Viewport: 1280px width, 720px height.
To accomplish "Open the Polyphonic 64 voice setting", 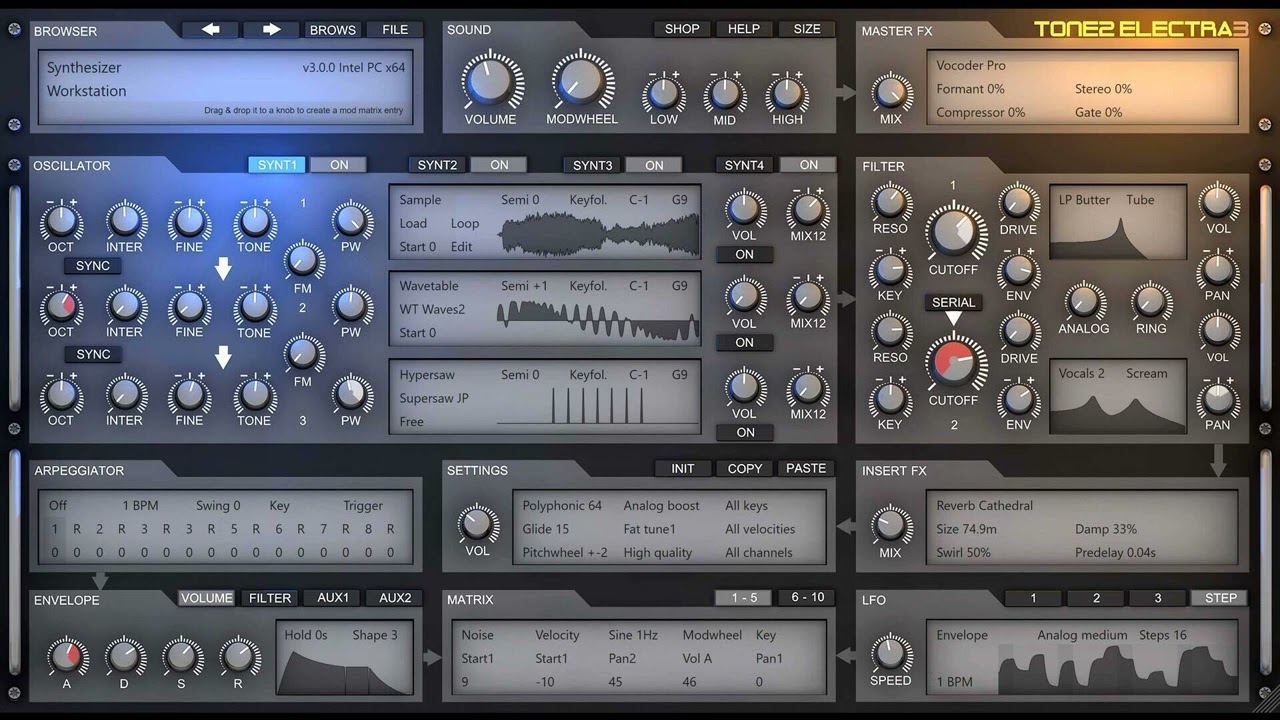I will click(562, 506).
